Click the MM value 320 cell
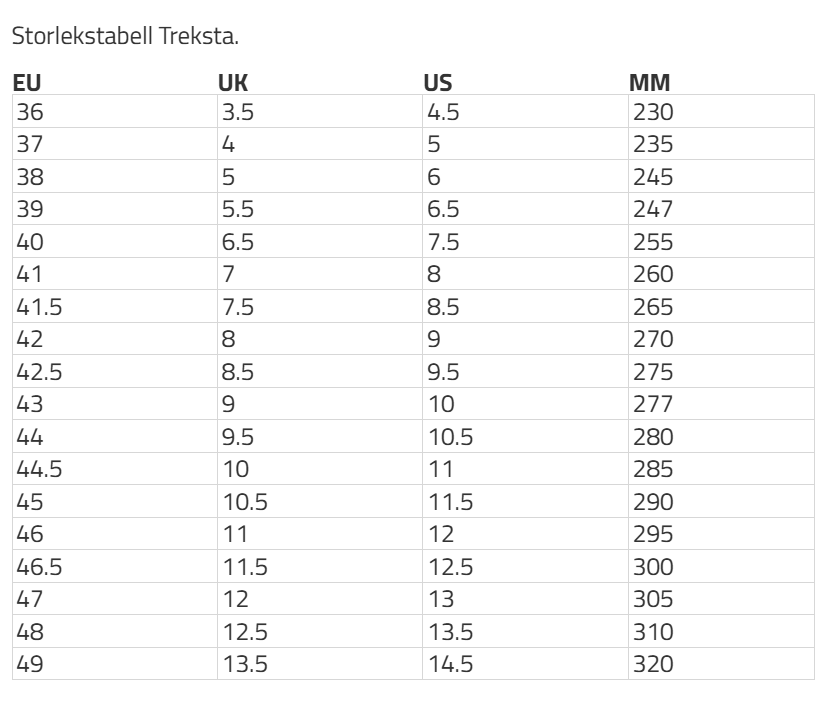Screen dimensions: 830x719 [x=721, y=663]
